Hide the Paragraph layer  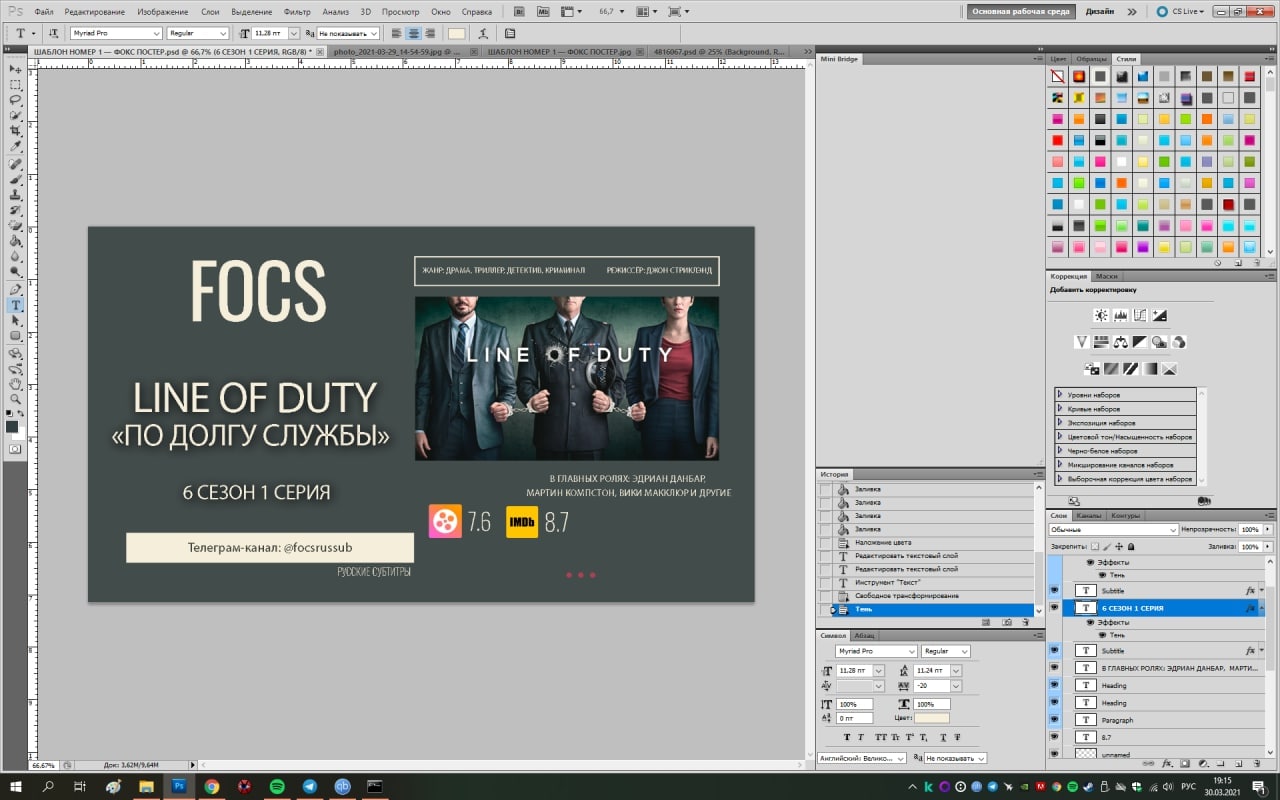click(x=1054, y=719)
